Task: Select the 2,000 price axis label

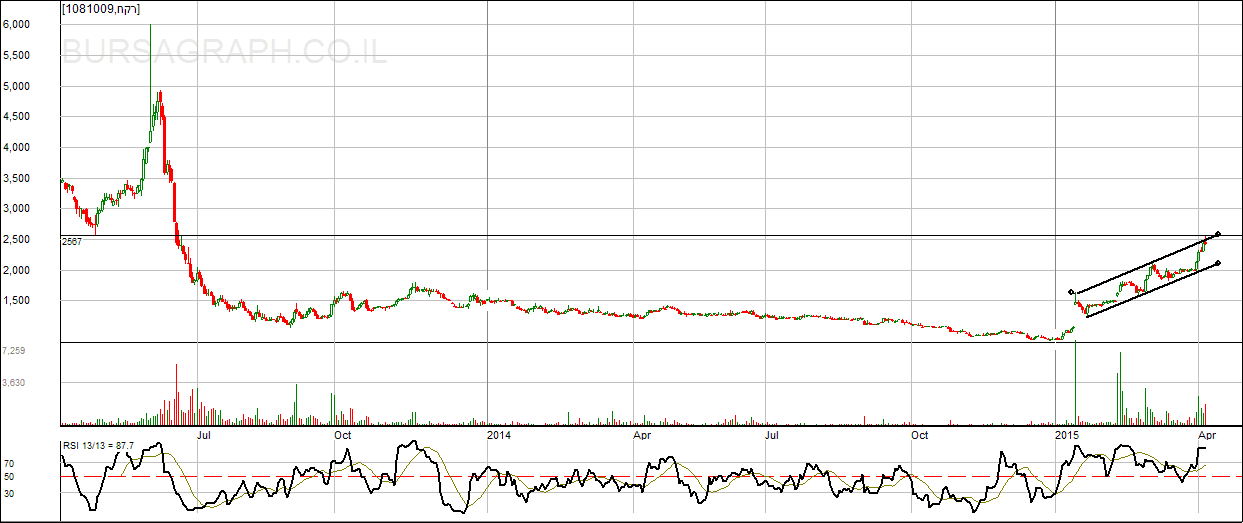Action: tap(15, 271)
